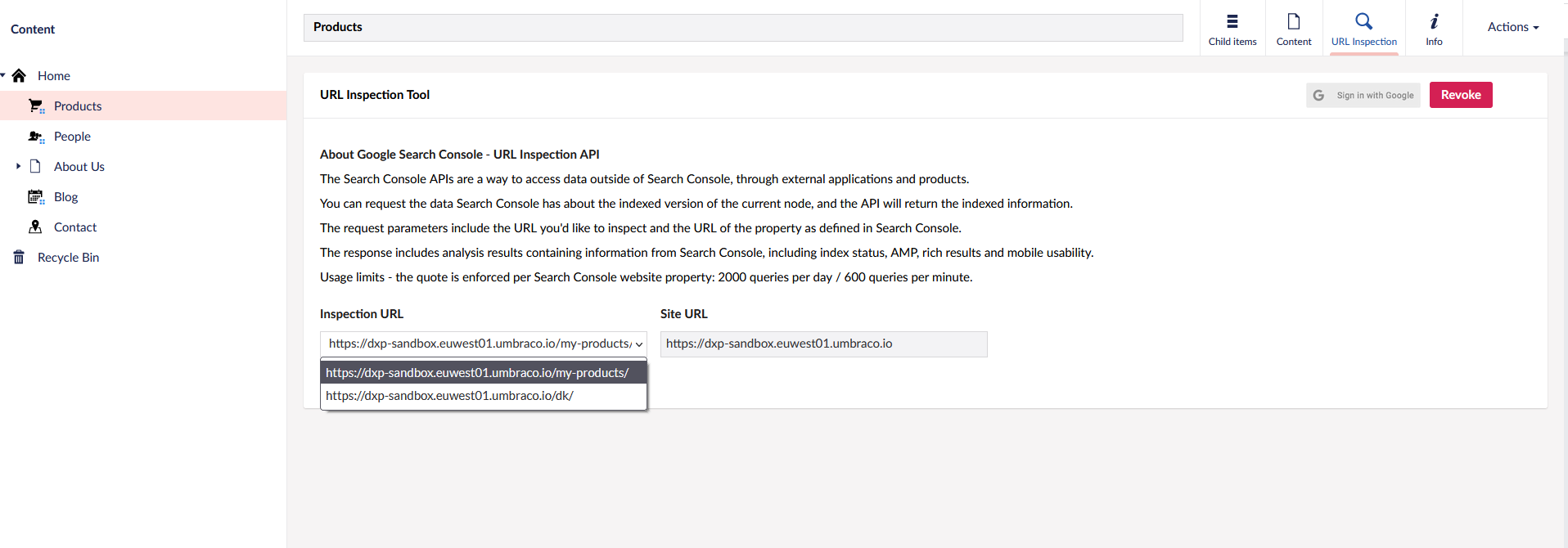Collapse the Home tree node
Viewport: 1568px width, 548px height.
click(x=3, y=75)
